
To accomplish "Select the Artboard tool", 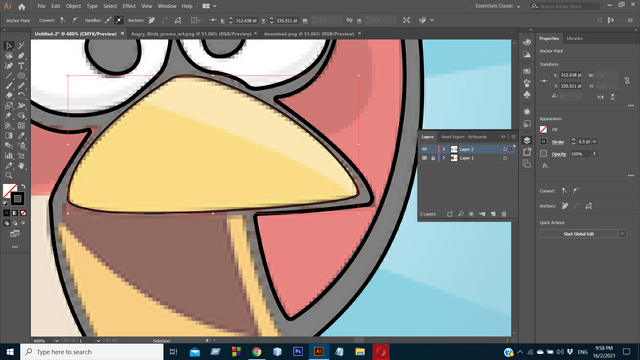I will (21, 156).
